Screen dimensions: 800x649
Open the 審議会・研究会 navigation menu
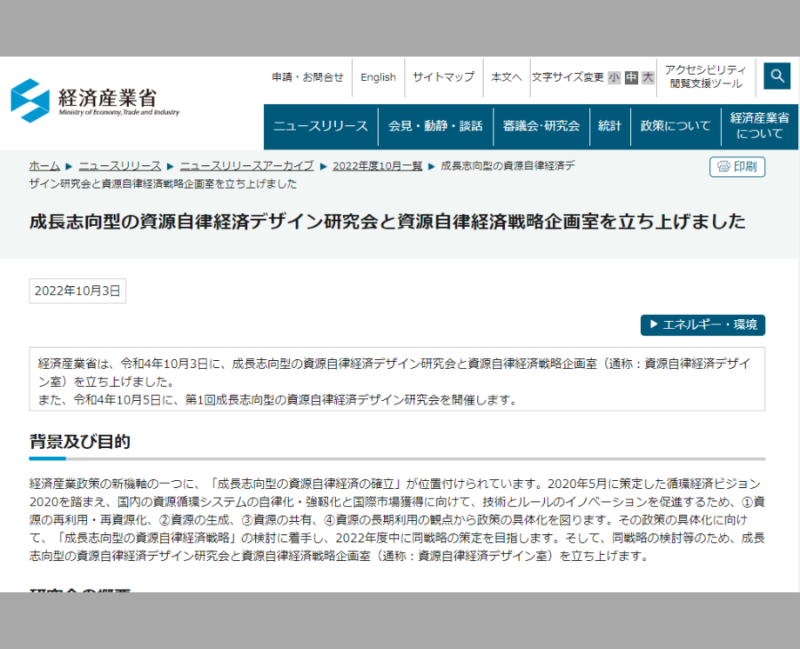tap(541, 126)
